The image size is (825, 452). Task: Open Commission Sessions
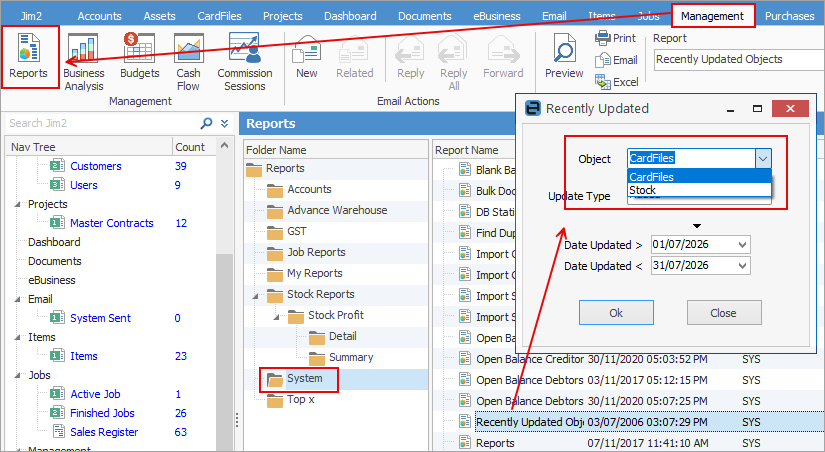click(245, 62)
